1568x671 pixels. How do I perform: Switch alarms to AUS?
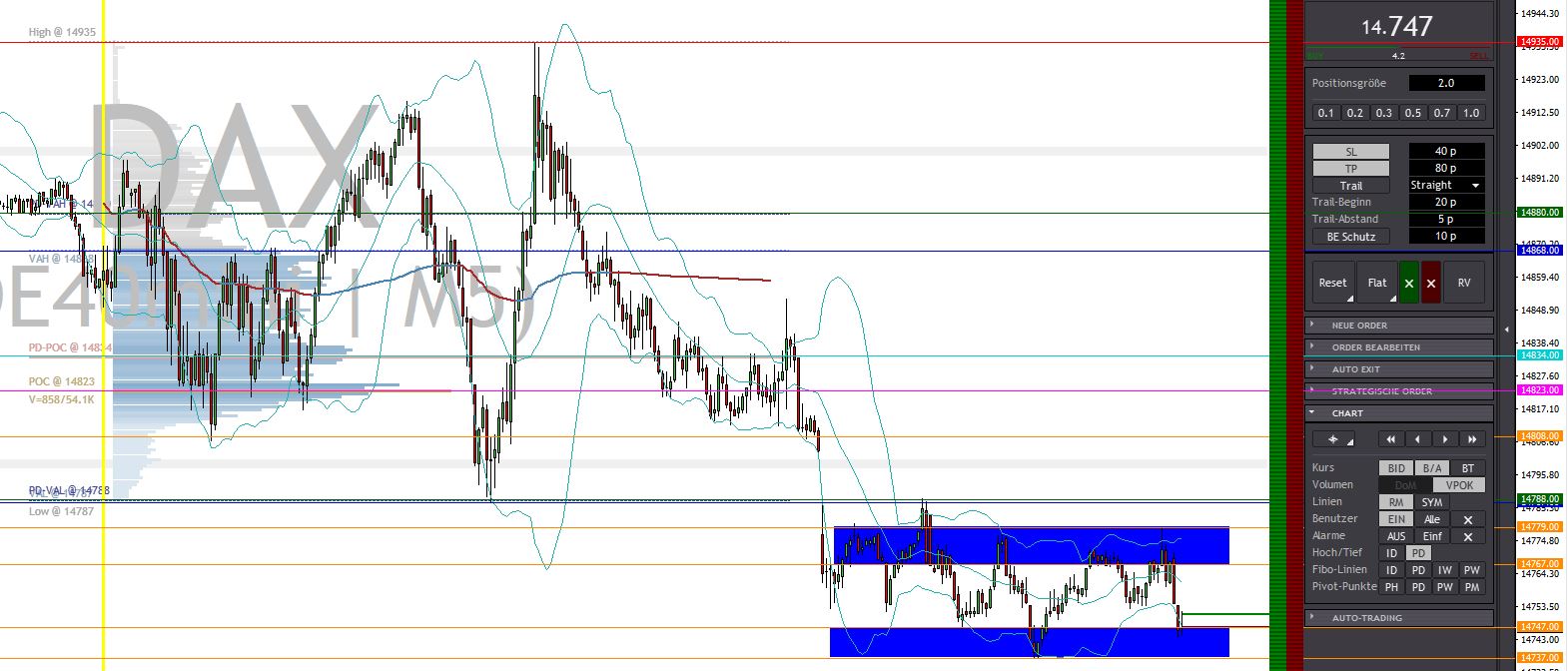1396,536
